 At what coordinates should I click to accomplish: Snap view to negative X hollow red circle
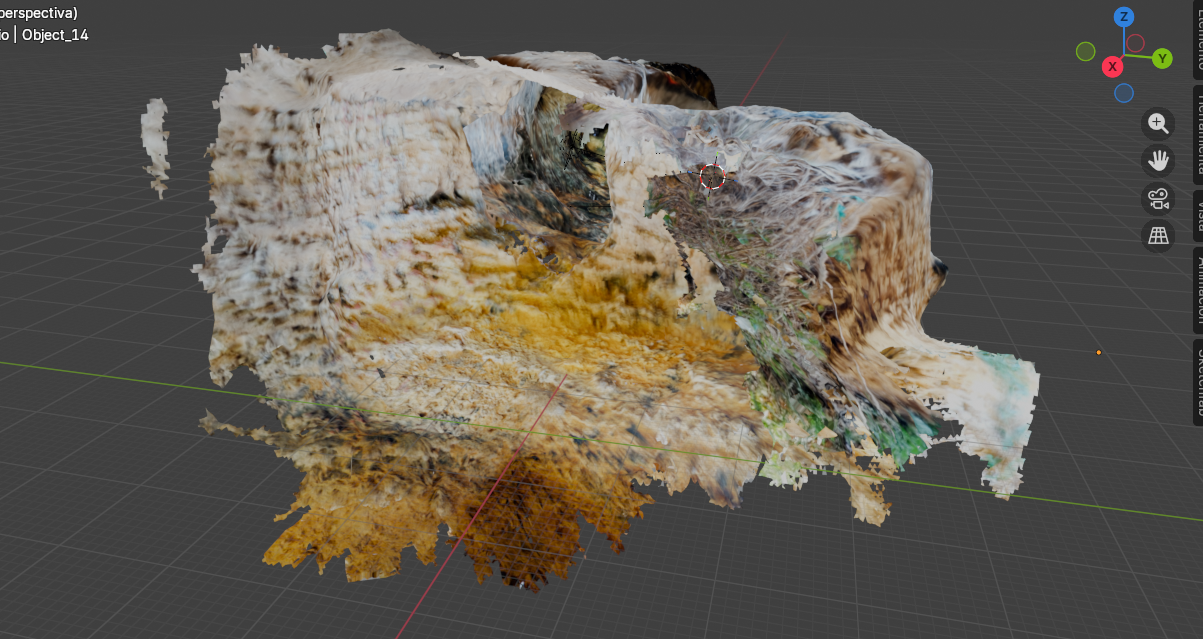click(x=1136, y=43)
